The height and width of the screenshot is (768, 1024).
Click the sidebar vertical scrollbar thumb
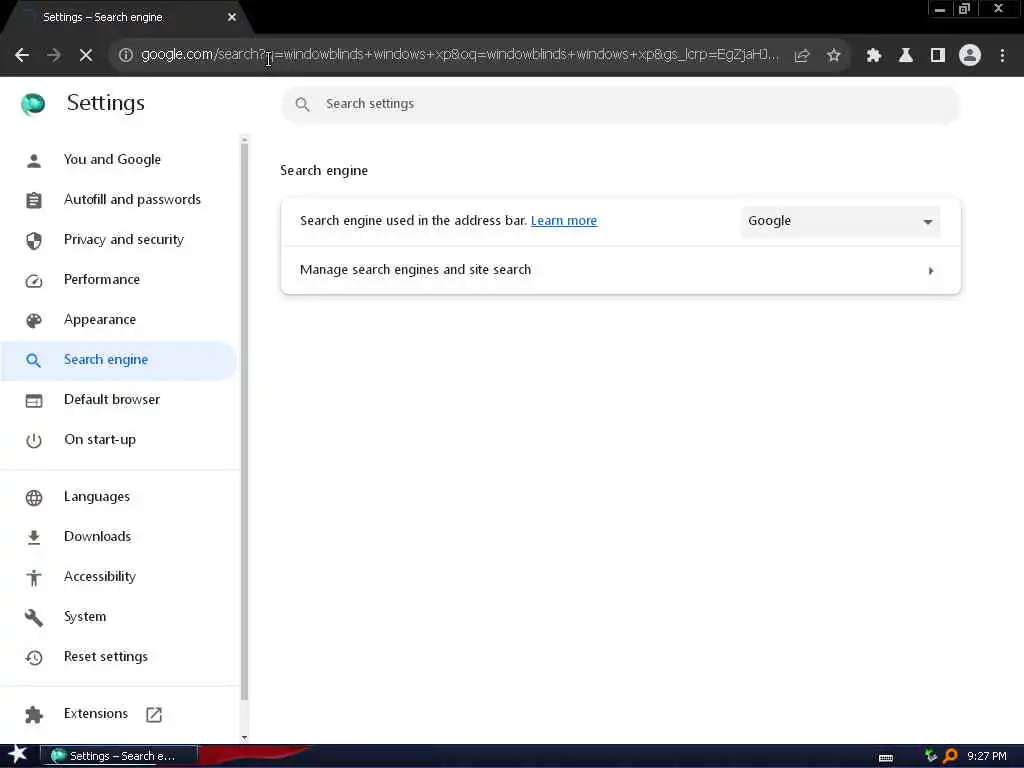pyautogui.click(x=244, y=421)
